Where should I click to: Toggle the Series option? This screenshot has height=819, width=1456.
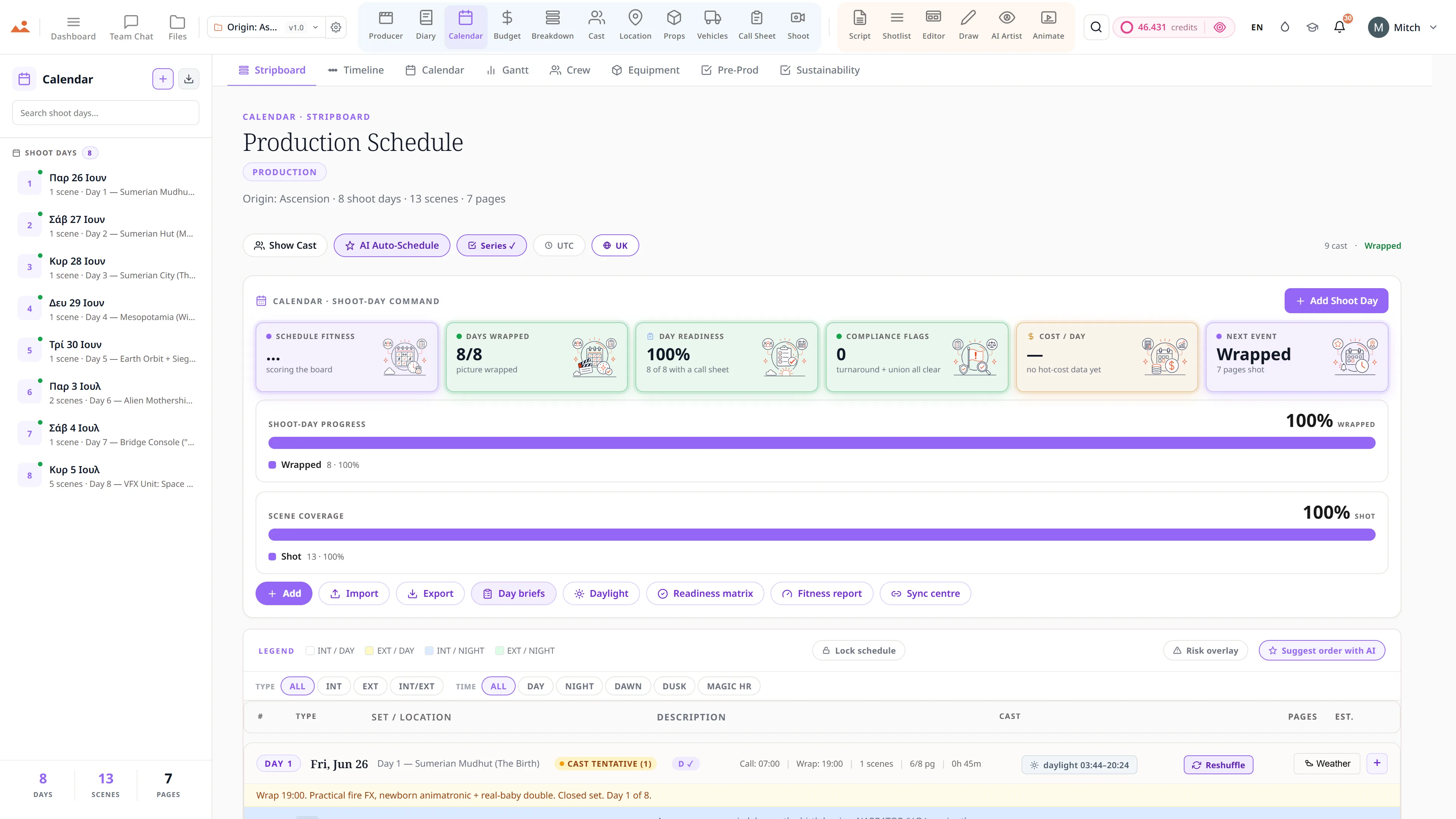[492, 245]
